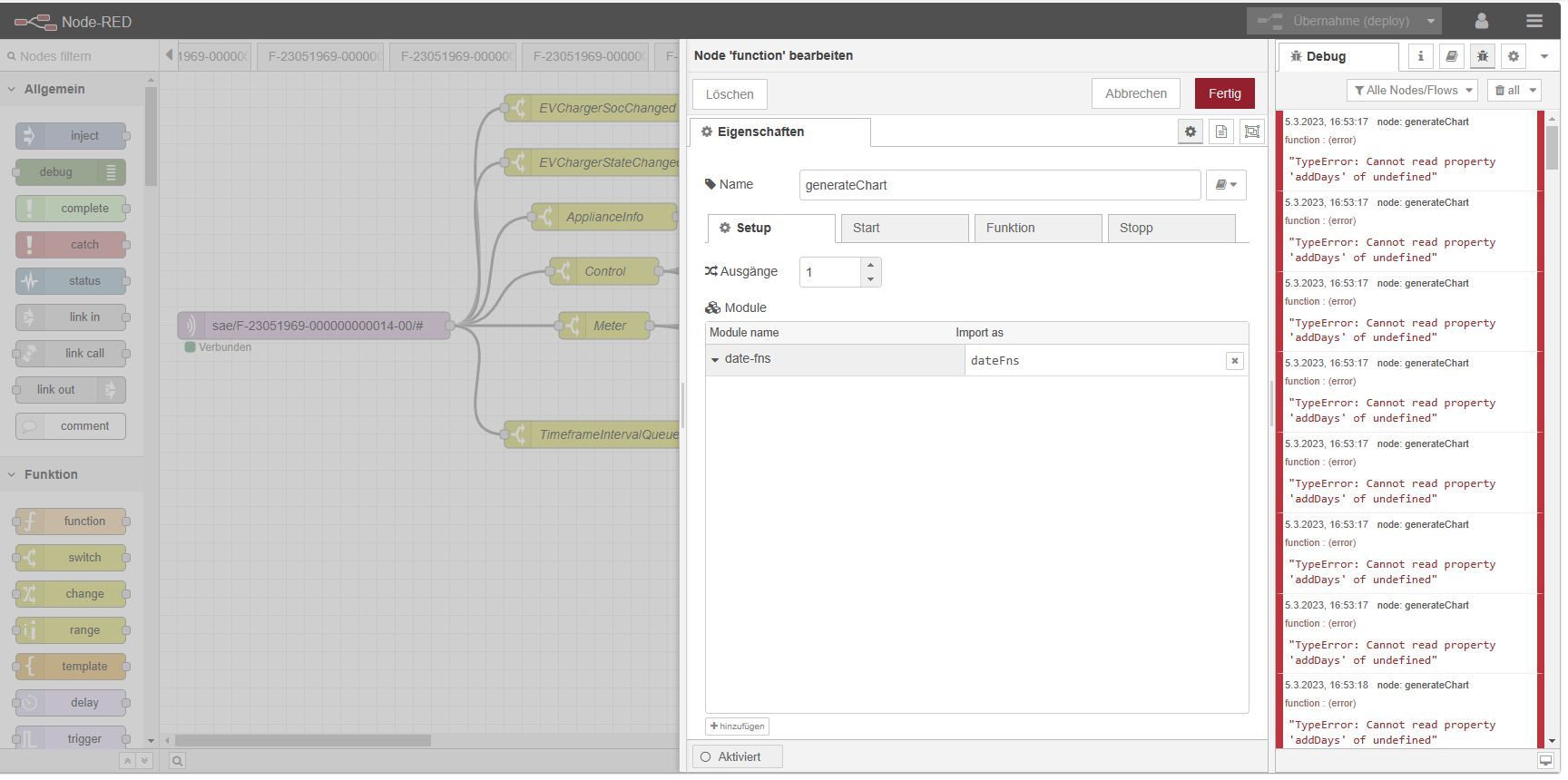Click the Abbrechen button

pos(1136,93)
